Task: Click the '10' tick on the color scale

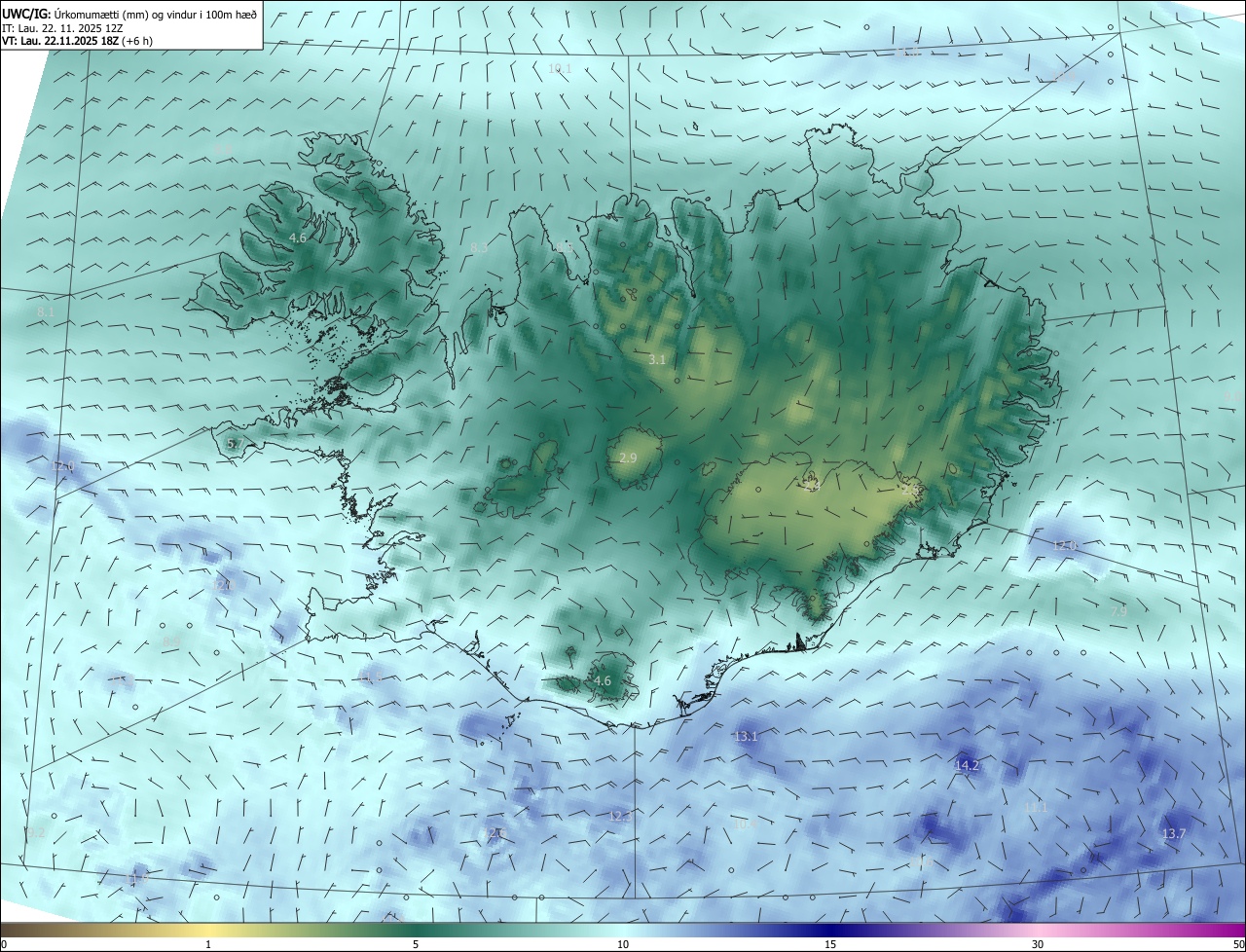Action: 623,944
